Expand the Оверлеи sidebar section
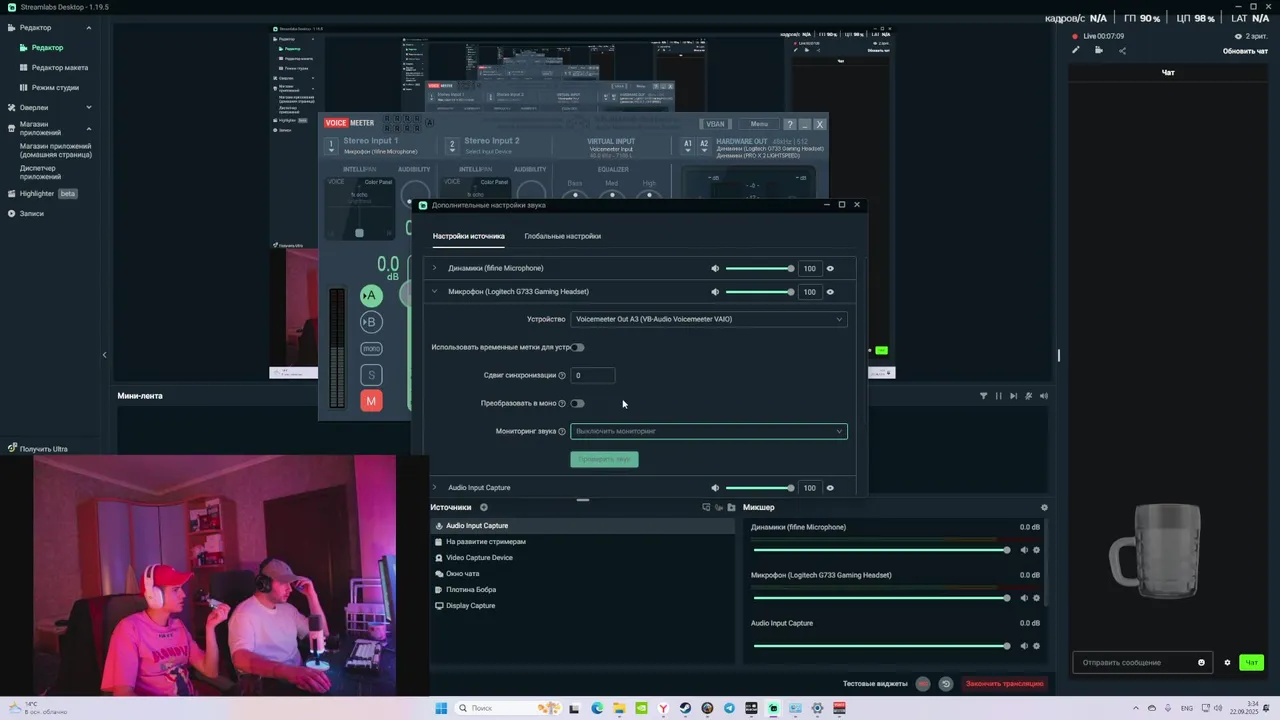 coord(88,107)
